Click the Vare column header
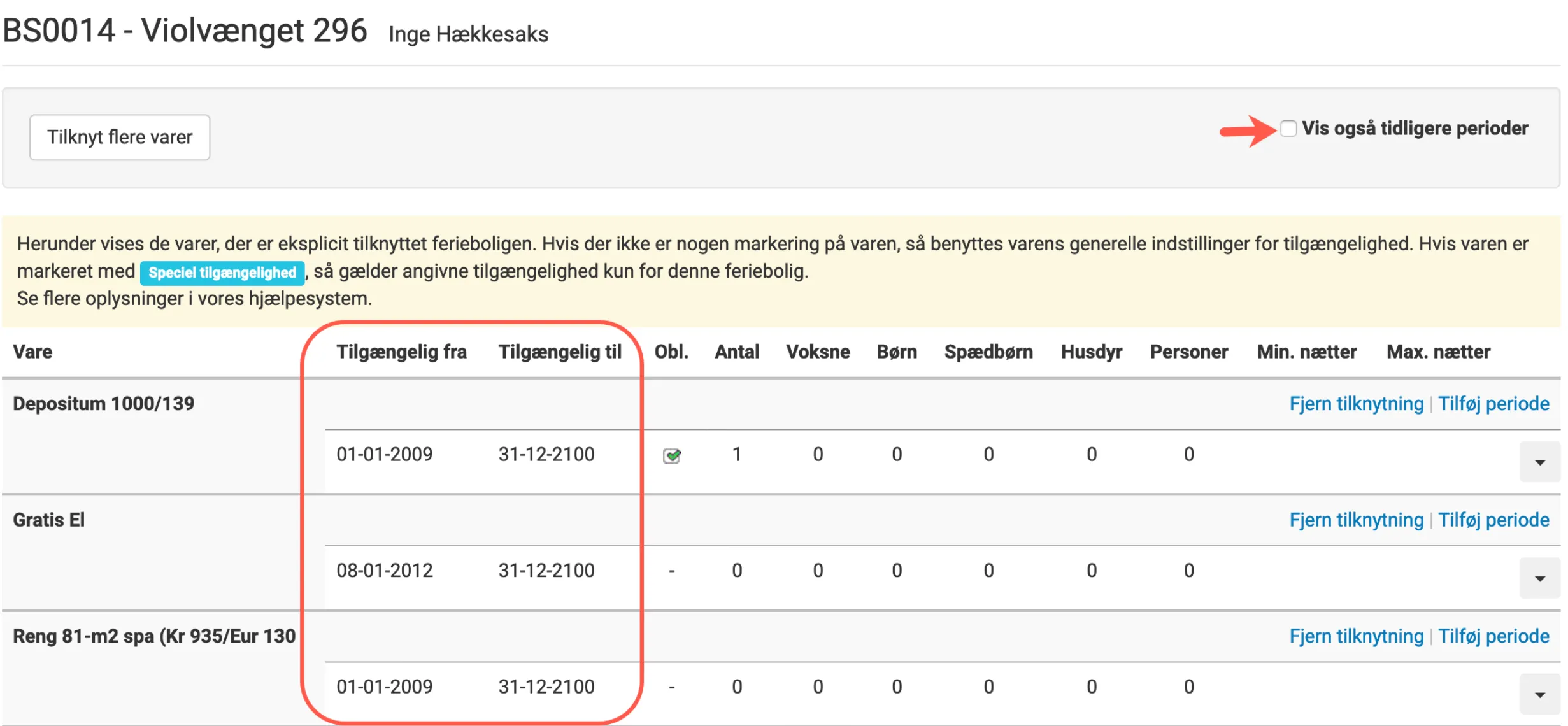Viewport: 1568px width, 726px height. [32, 352]
